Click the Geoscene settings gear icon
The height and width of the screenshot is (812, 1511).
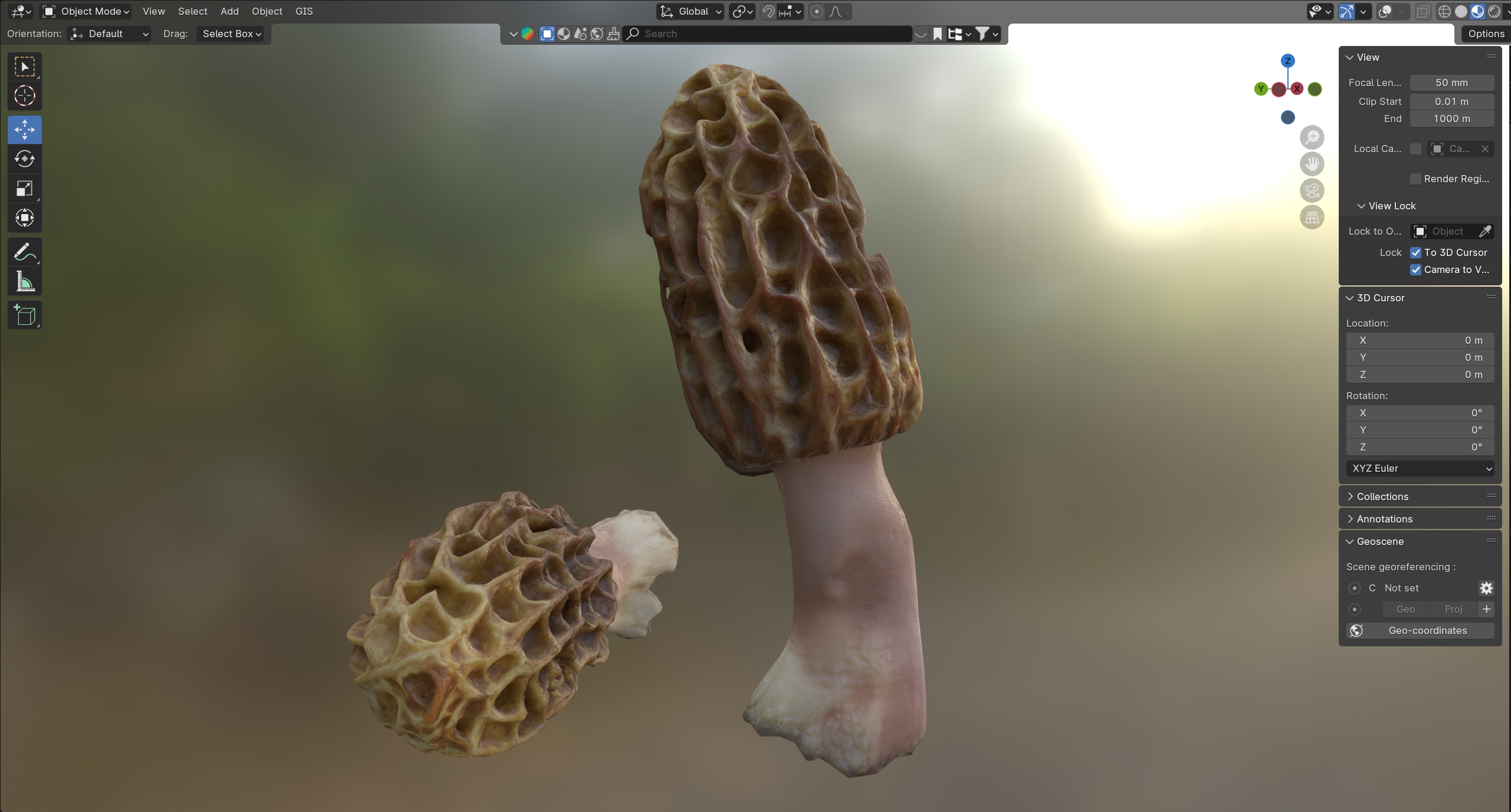[1486, 588]
